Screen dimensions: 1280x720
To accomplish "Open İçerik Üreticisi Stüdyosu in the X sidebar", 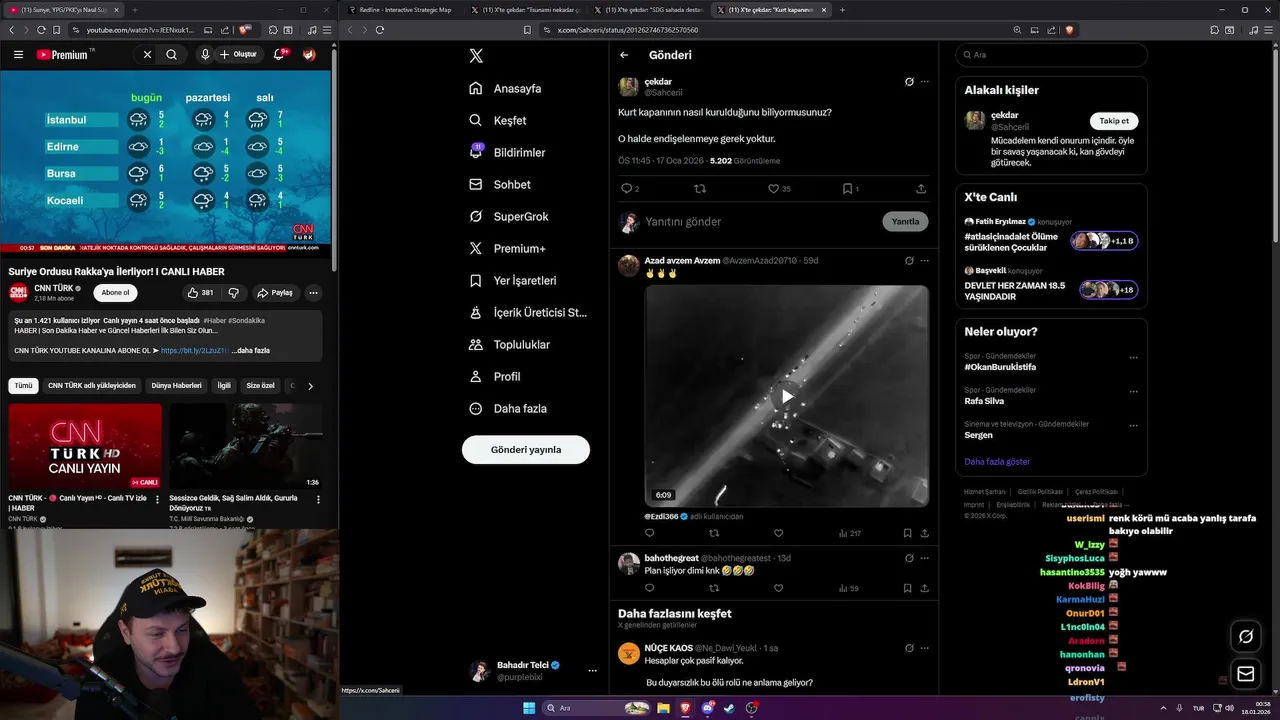I will [527, 312].
